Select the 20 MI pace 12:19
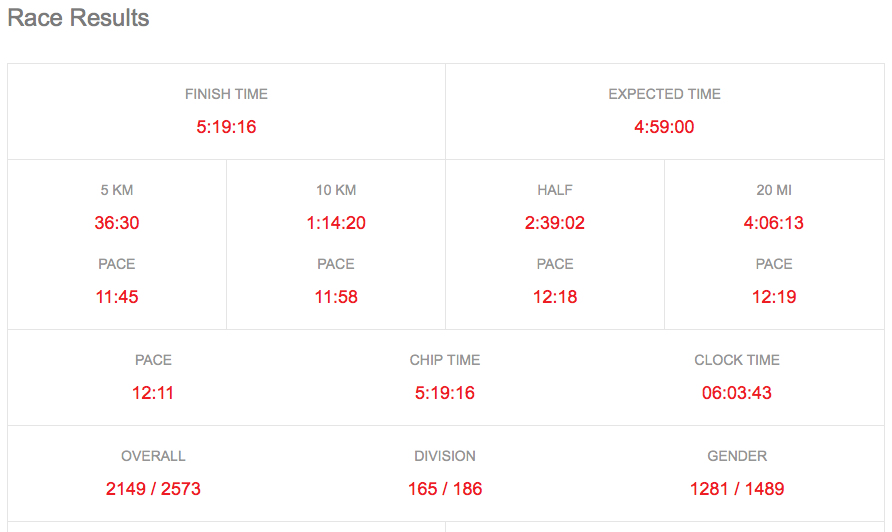 774,297
